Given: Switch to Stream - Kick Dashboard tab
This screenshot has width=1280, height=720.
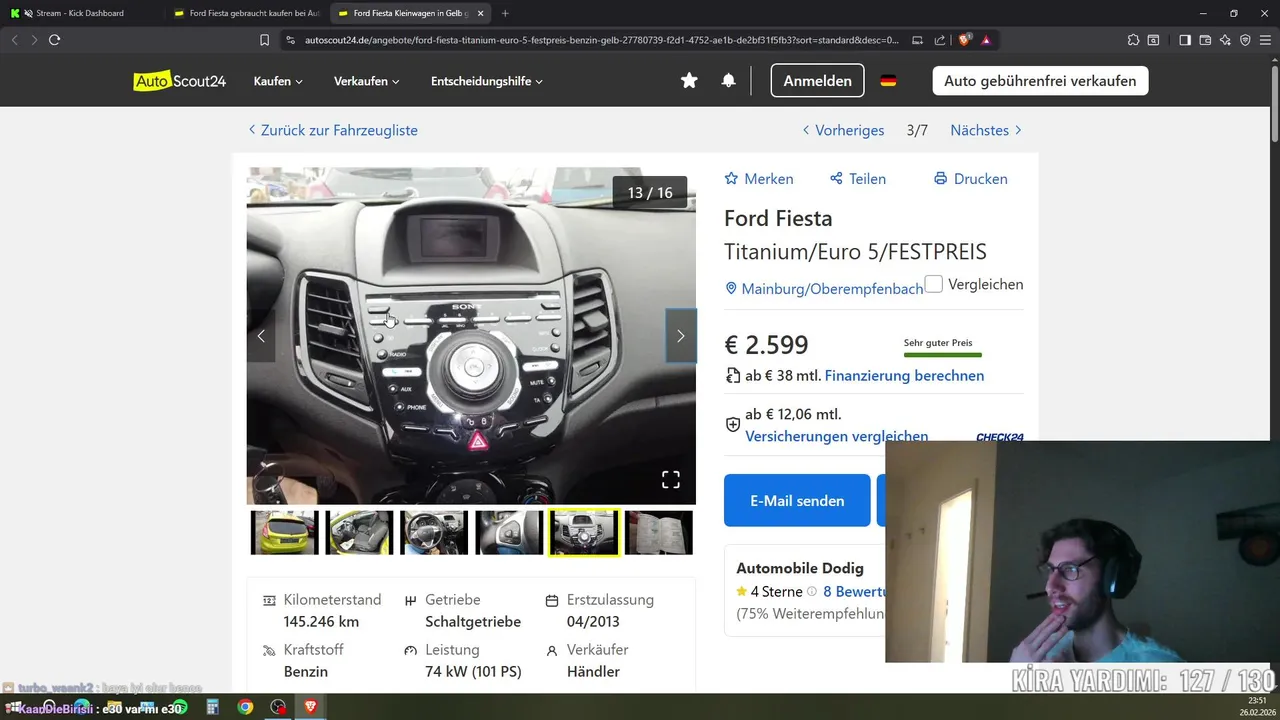Looking at the screenshot, I should 80,13.
